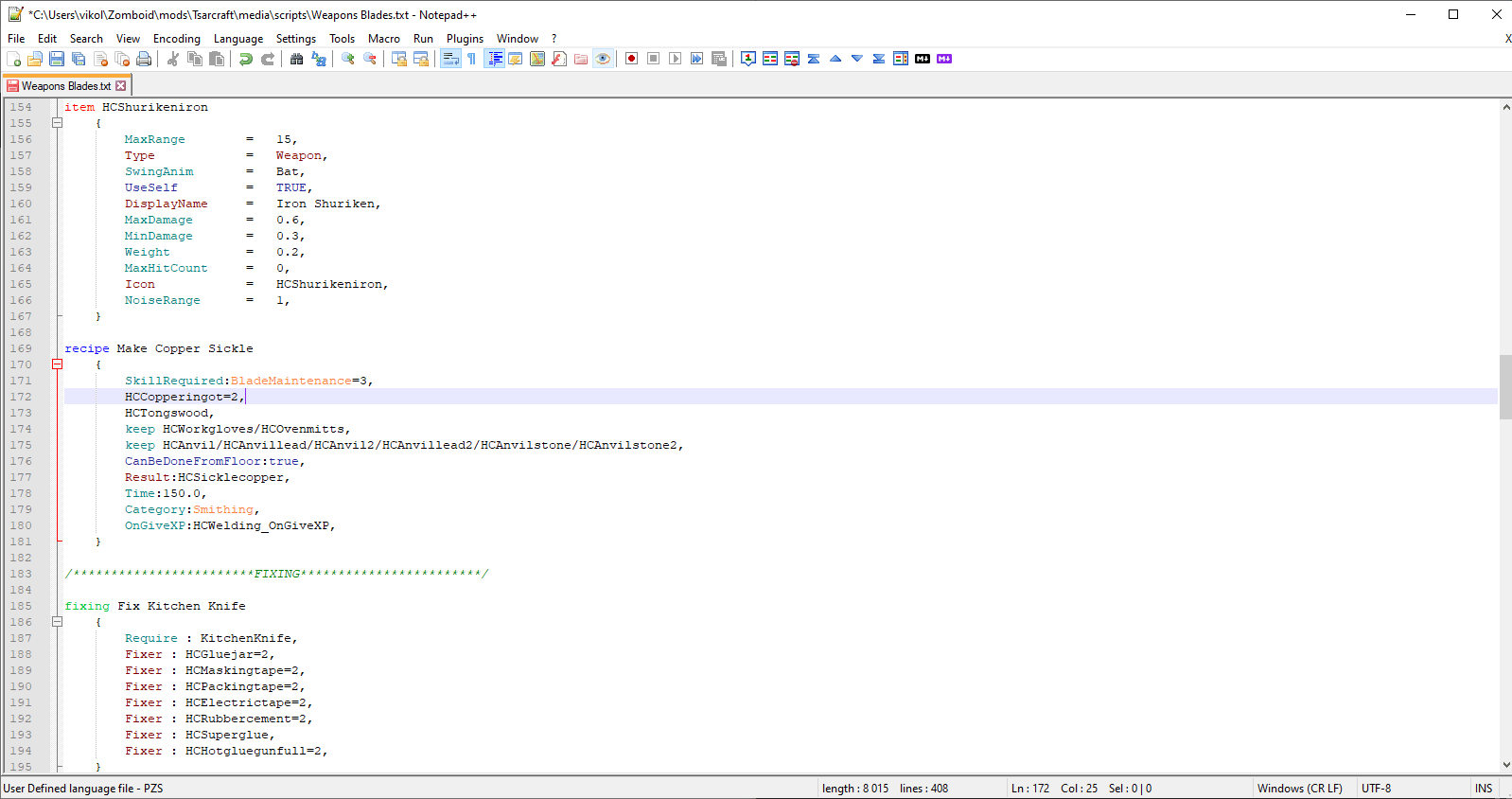Open the Settings menu
This screenshot has width=1512, height=799.
[296, 39]
